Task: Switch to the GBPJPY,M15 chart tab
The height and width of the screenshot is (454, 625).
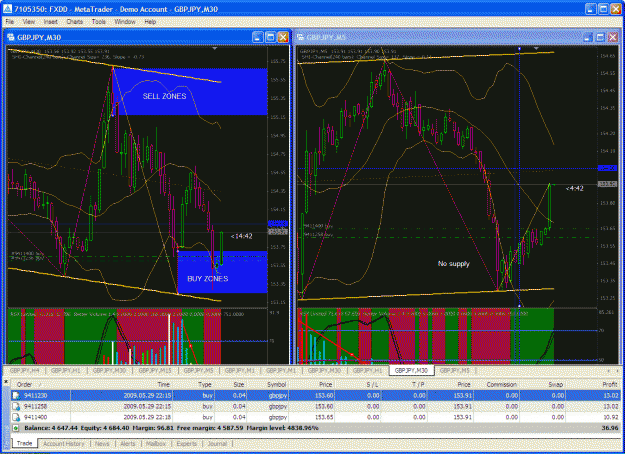Action: click(x=155, y=370)
